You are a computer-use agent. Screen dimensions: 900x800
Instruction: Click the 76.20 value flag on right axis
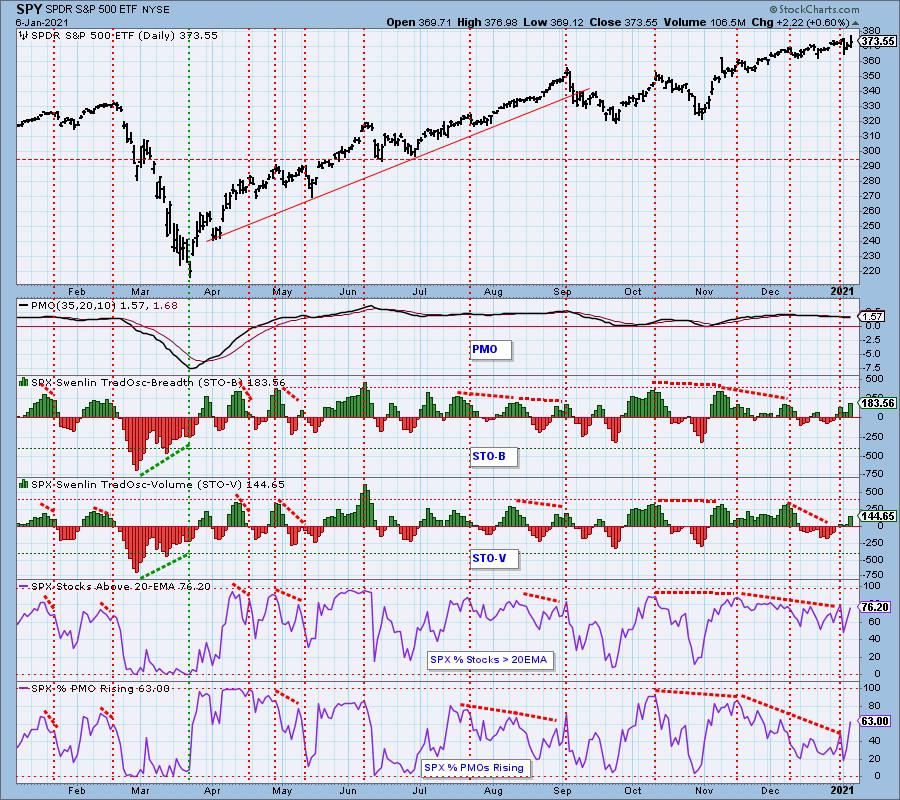[875, 607]
